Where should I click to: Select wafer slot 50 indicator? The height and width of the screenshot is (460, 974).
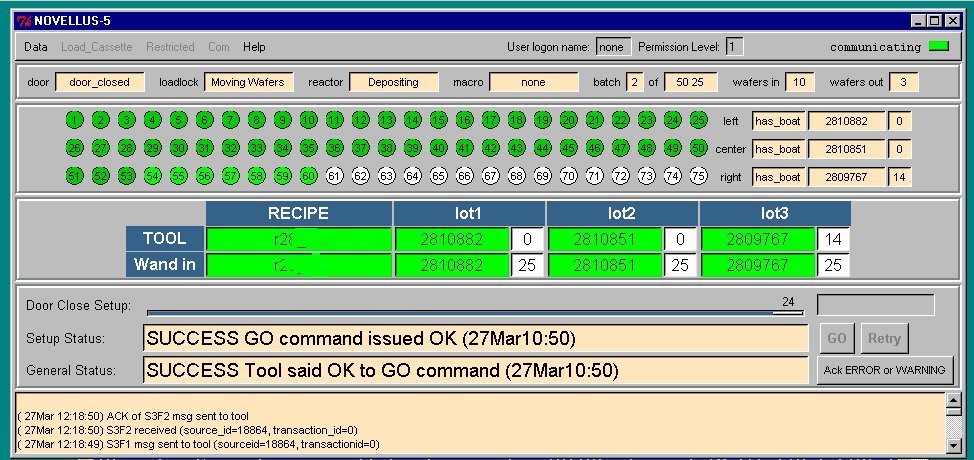coord(699,148)
